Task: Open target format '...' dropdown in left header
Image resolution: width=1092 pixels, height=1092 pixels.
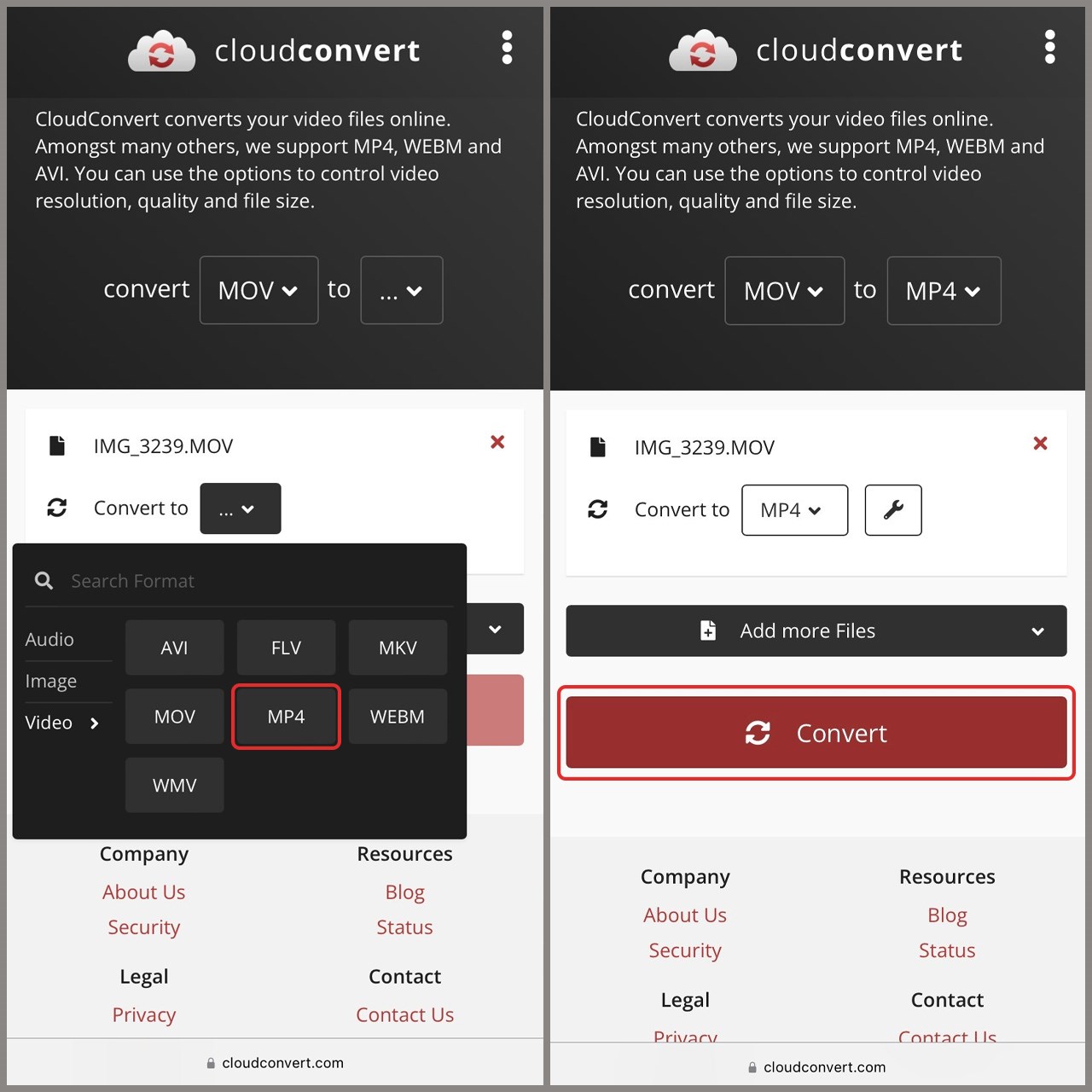Action: pos(402,290)
